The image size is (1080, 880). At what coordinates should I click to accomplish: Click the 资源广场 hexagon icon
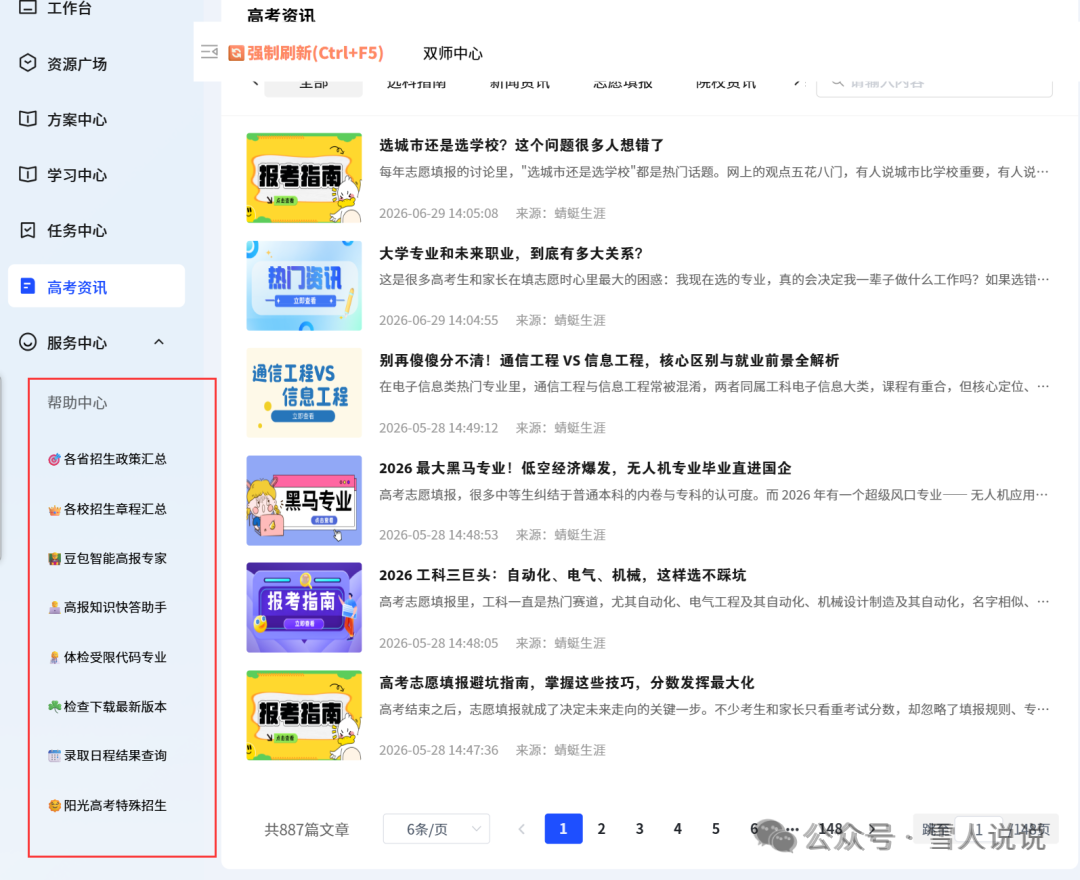[28, 63]
